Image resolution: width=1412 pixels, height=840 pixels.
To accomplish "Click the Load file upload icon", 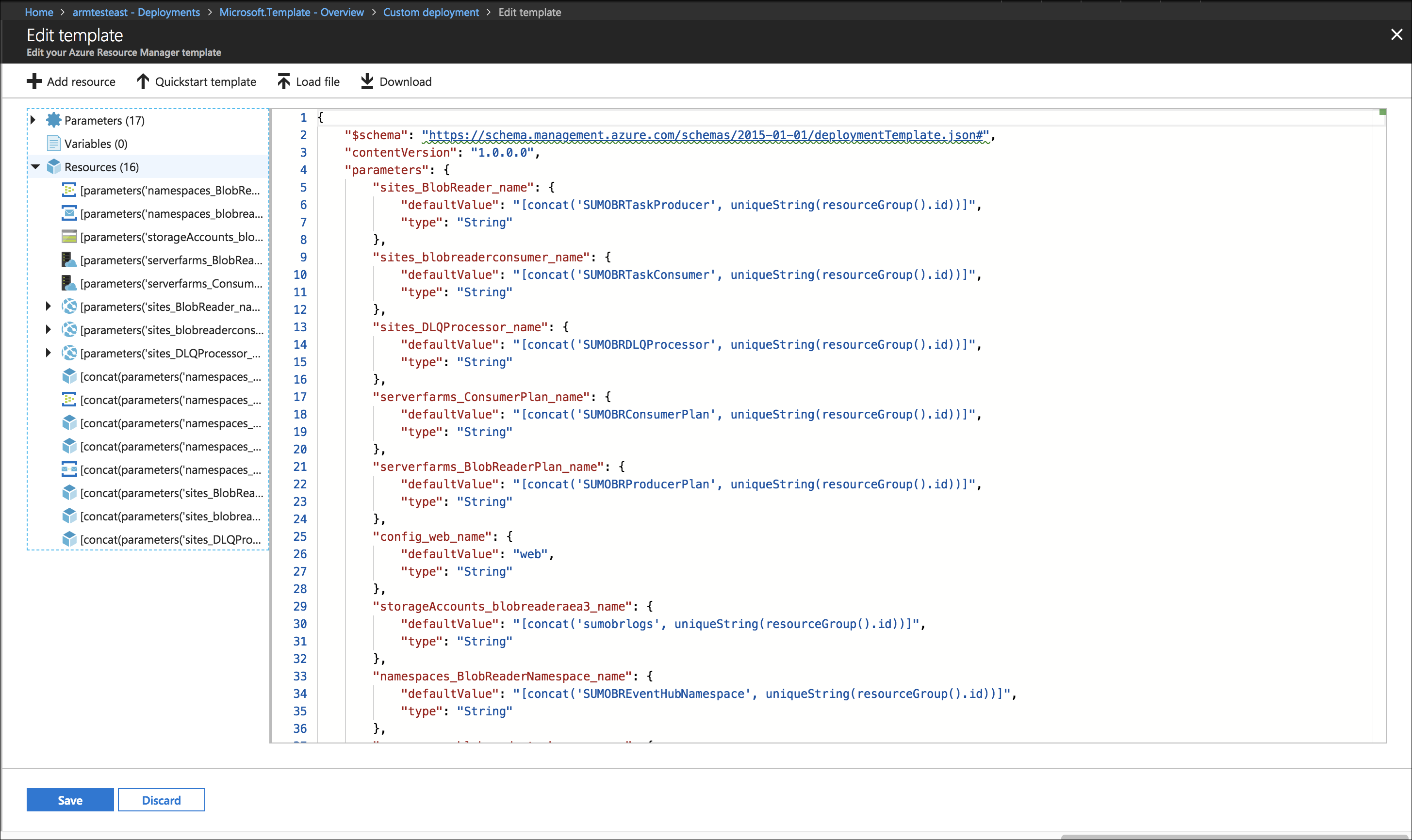I will [x=284, y=81].
